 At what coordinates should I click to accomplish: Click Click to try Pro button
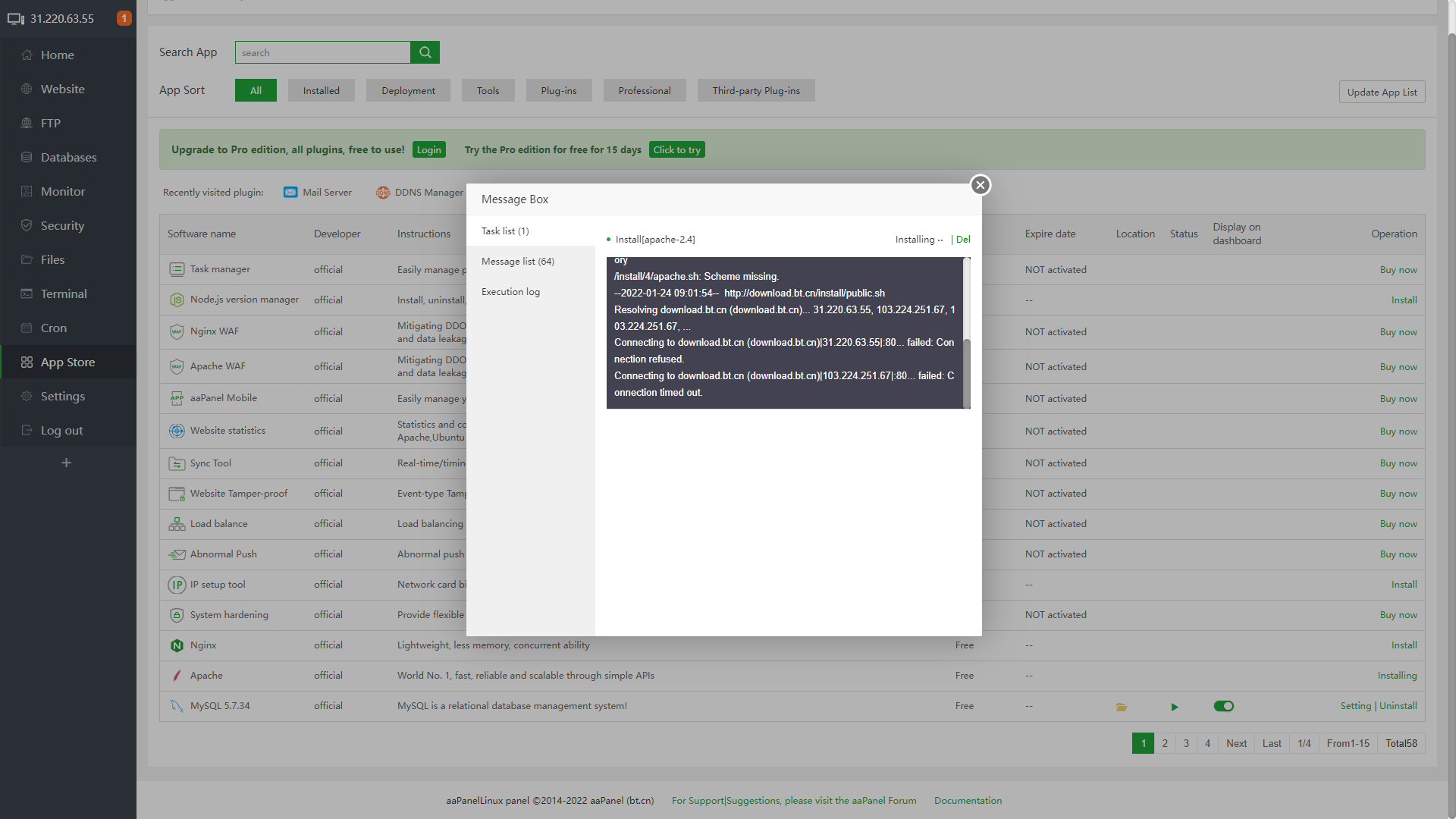(x=676, y=150)
